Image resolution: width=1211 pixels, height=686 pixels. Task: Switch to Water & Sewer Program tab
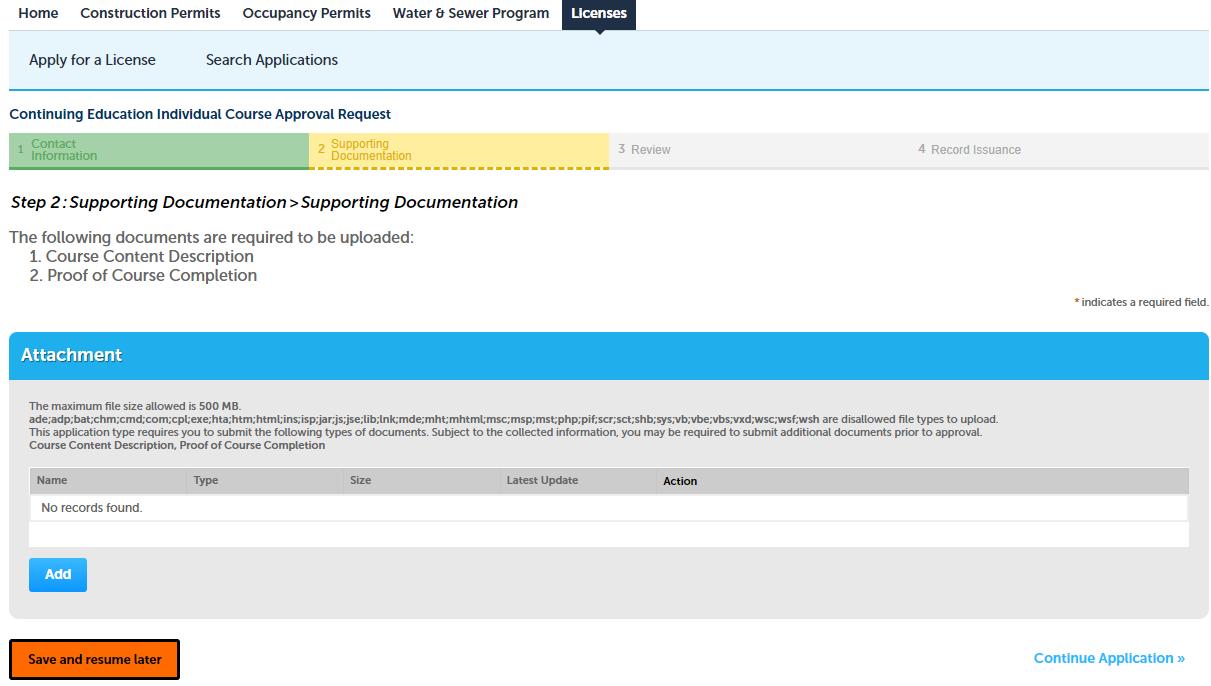pyautogui.click(x=470, y=13)
